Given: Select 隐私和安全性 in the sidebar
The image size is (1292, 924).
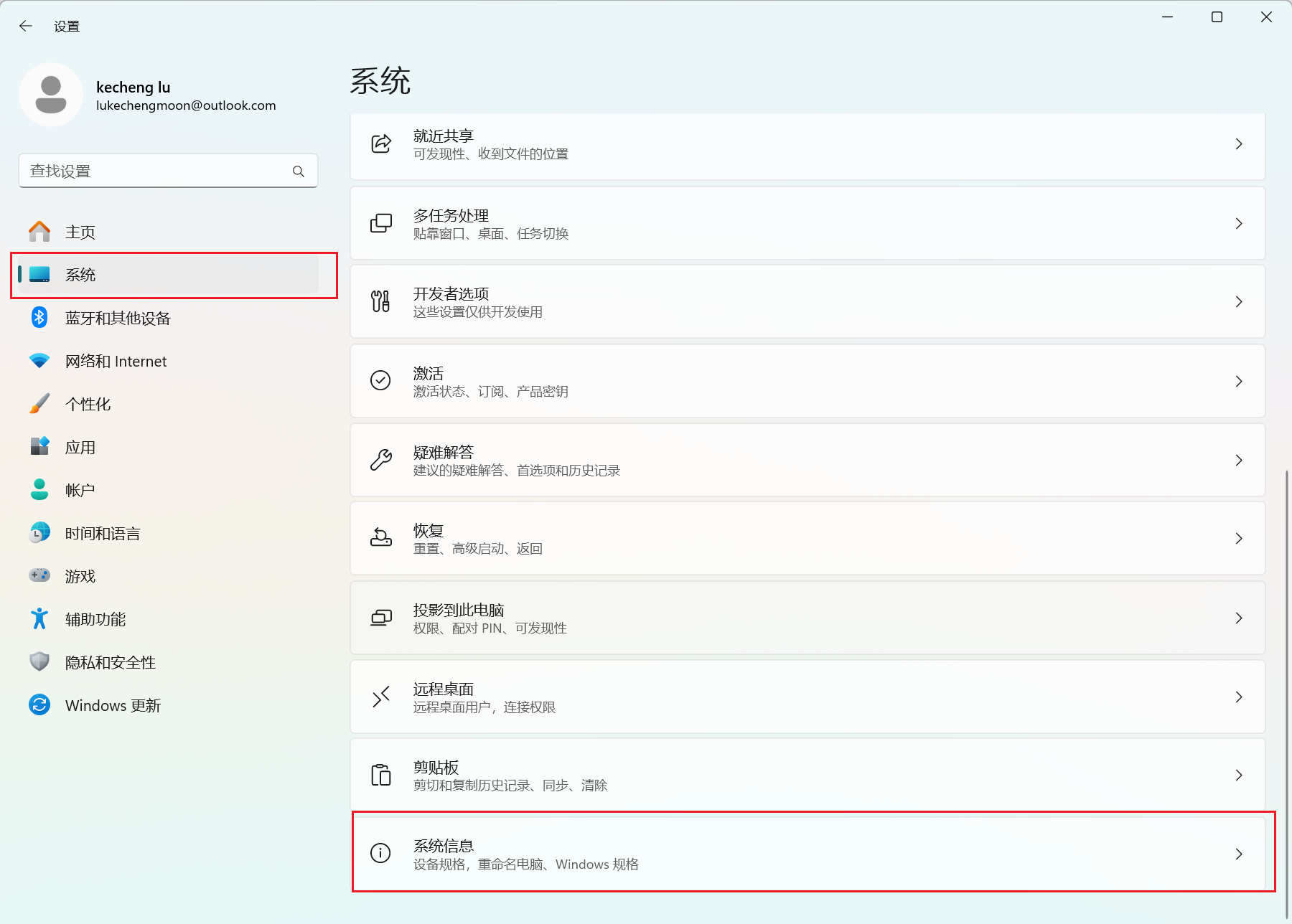Looking at the screenshot, I should point(110,663).
